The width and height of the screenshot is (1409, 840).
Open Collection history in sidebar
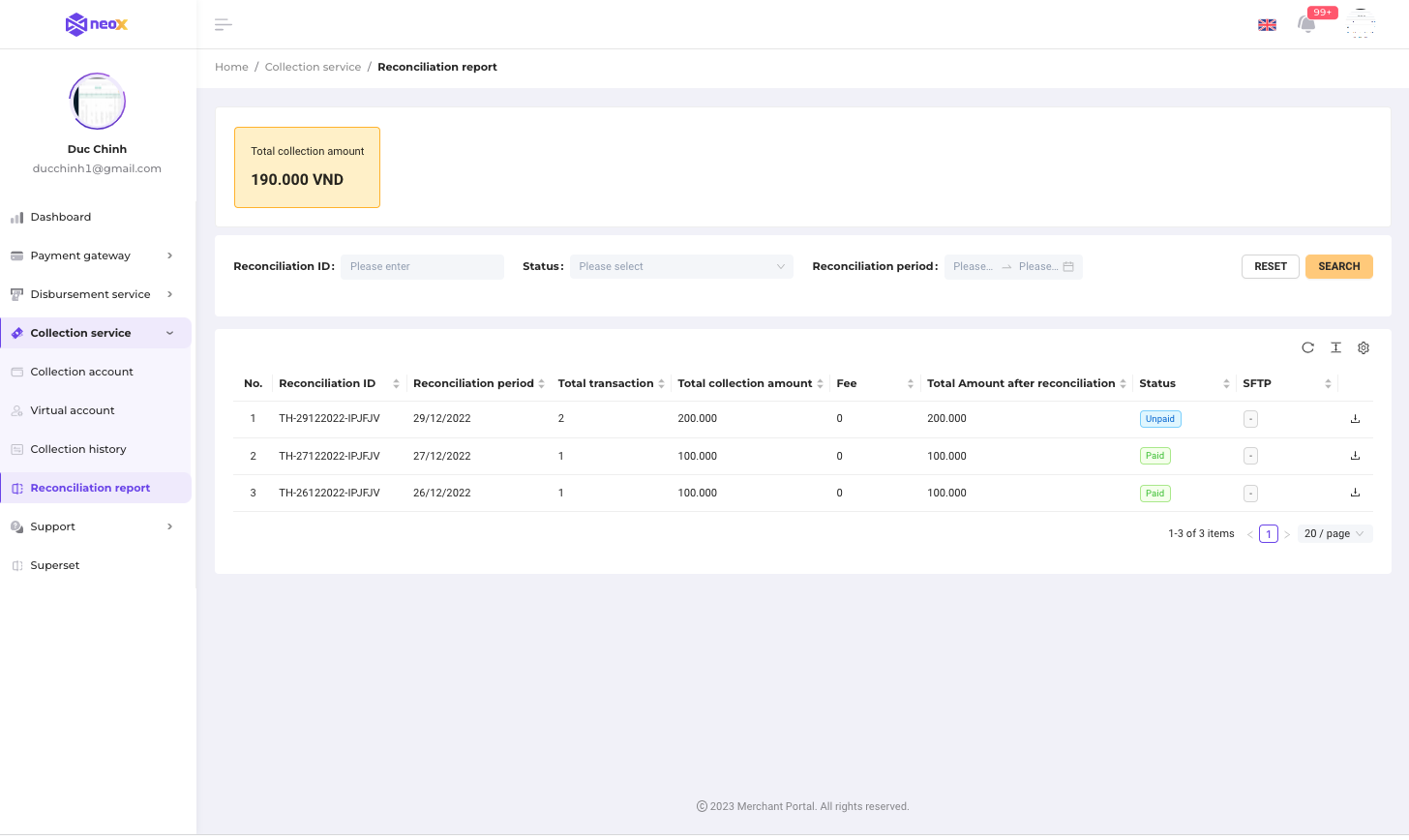click(78, 449)
